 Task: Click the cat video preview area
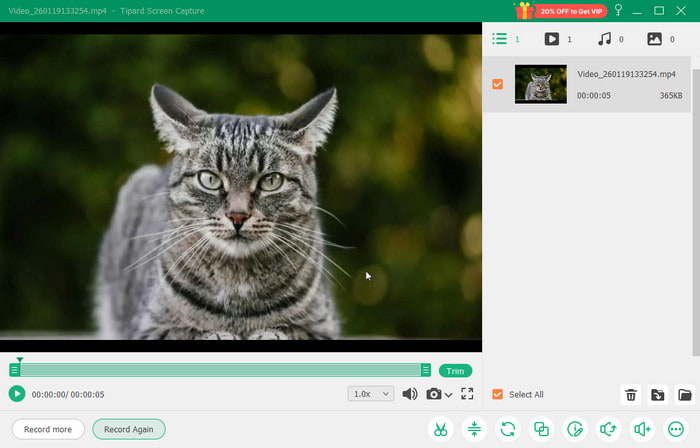click(x=241, y=187)
